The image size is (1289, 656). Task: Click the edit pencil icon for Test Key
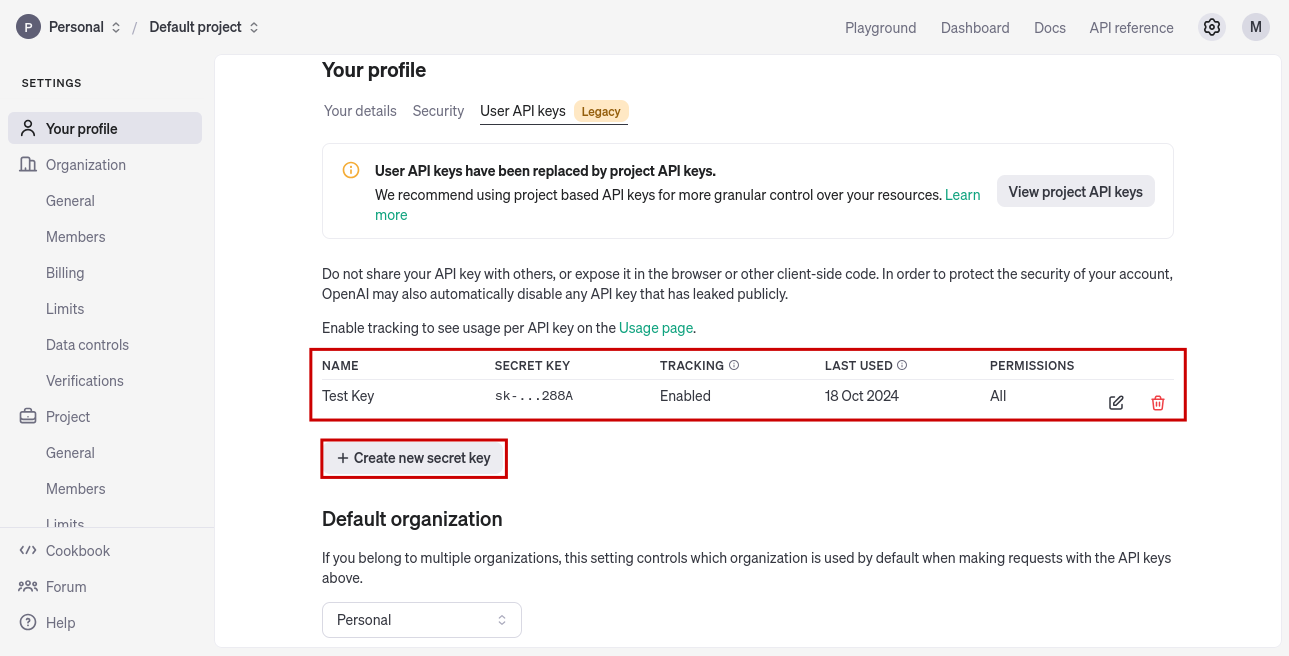coord(1116,403)
